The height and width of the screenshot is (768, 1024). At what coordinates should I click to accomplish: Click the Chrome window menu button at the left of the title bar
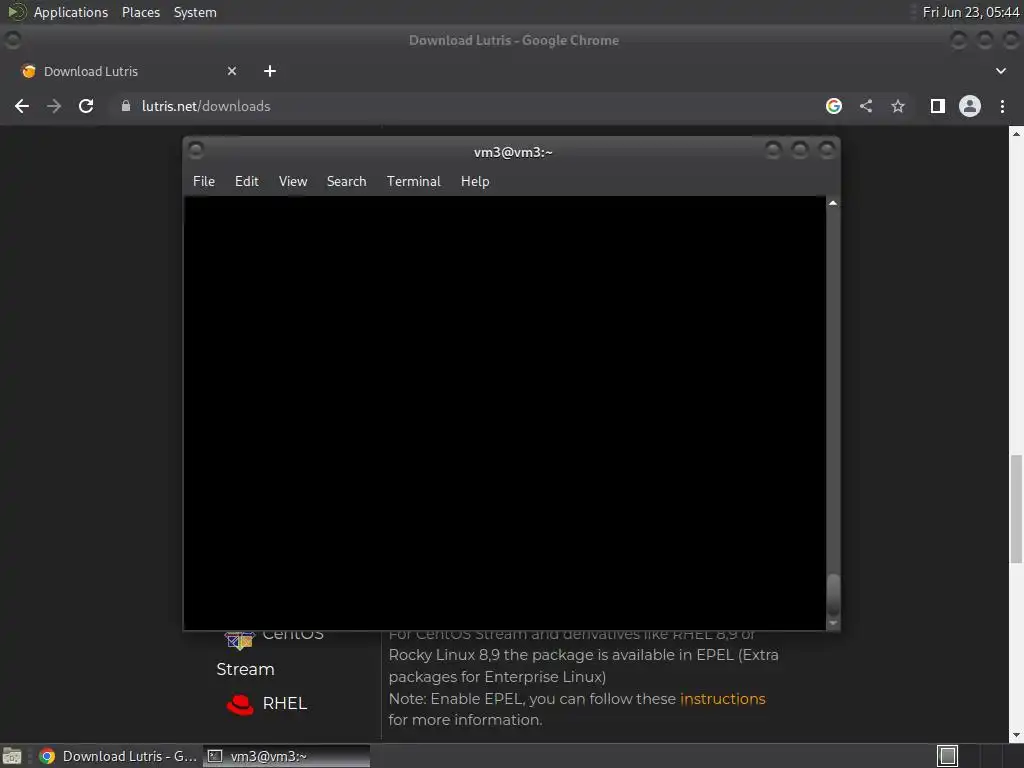(12, 40)
